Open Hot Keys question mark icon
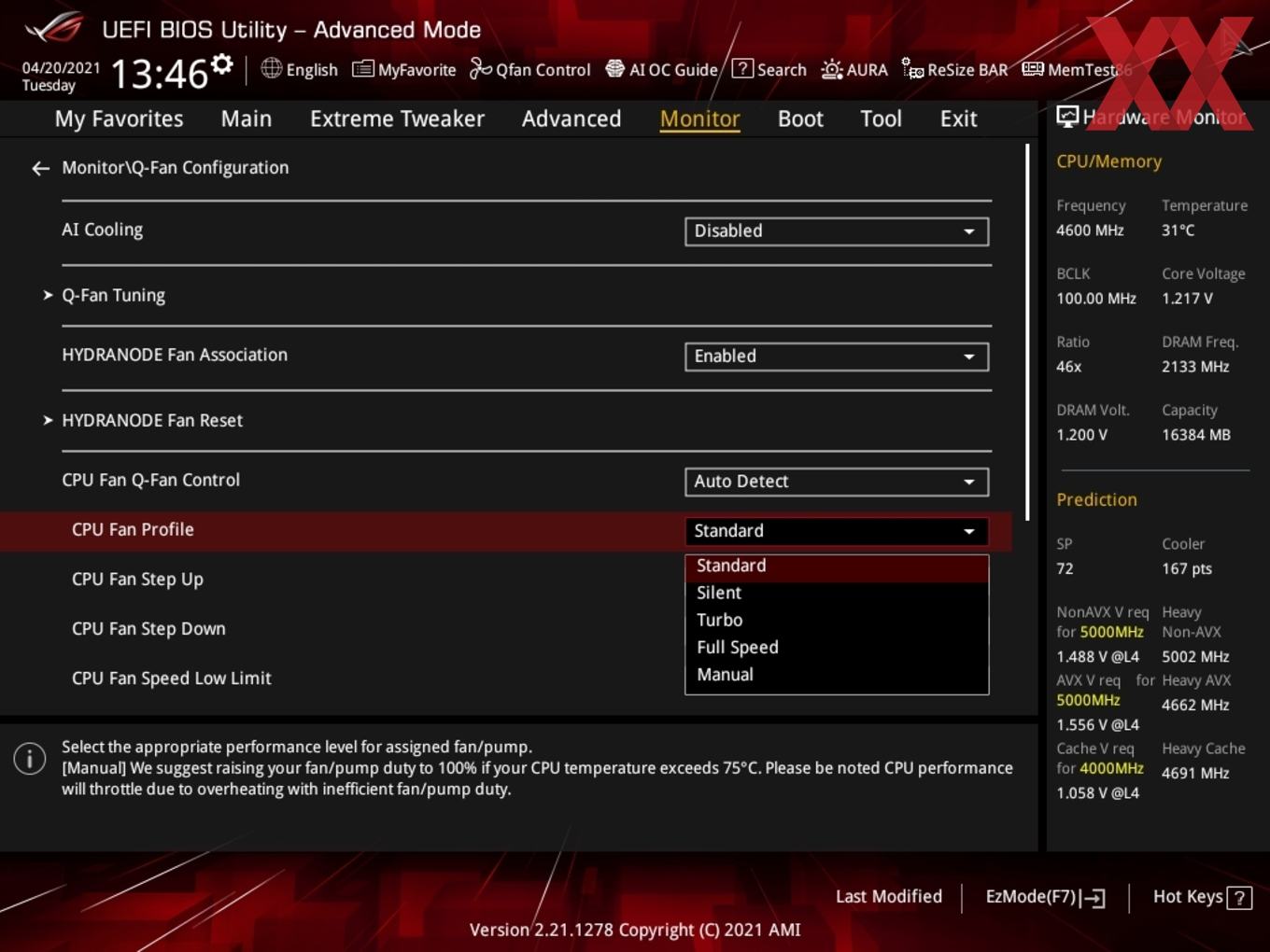This screenshot has width=1270, height=952. [x=1239, y=898]
